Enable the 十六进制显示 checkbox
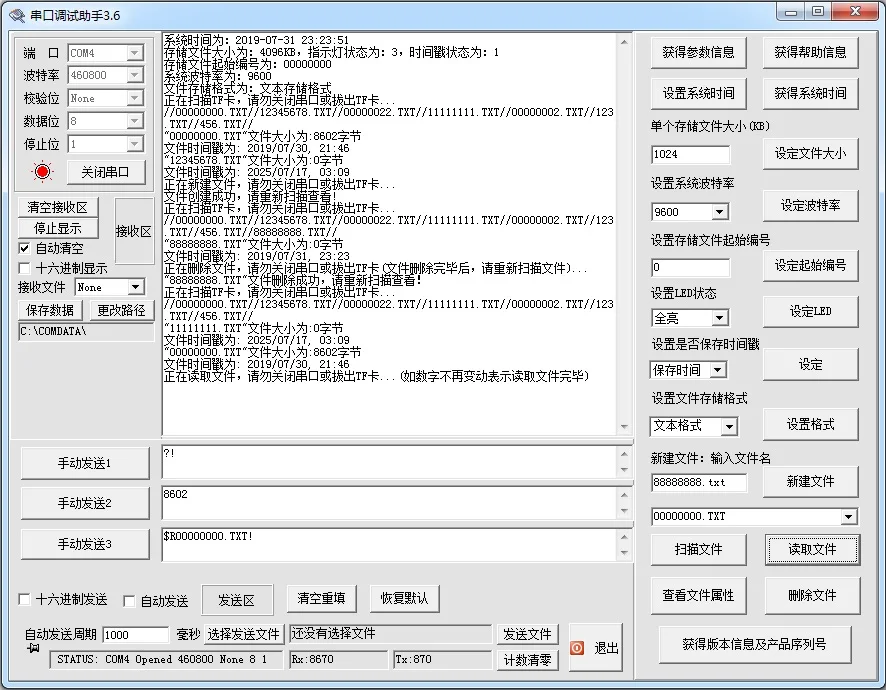 coord(24,268)
